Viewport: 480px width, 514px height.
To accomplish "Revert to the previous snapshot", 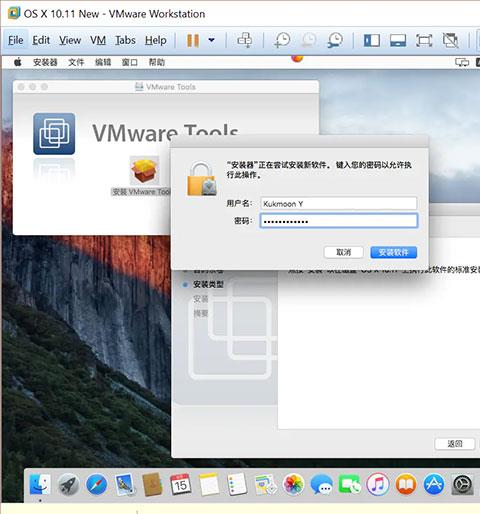I will 309,40.
